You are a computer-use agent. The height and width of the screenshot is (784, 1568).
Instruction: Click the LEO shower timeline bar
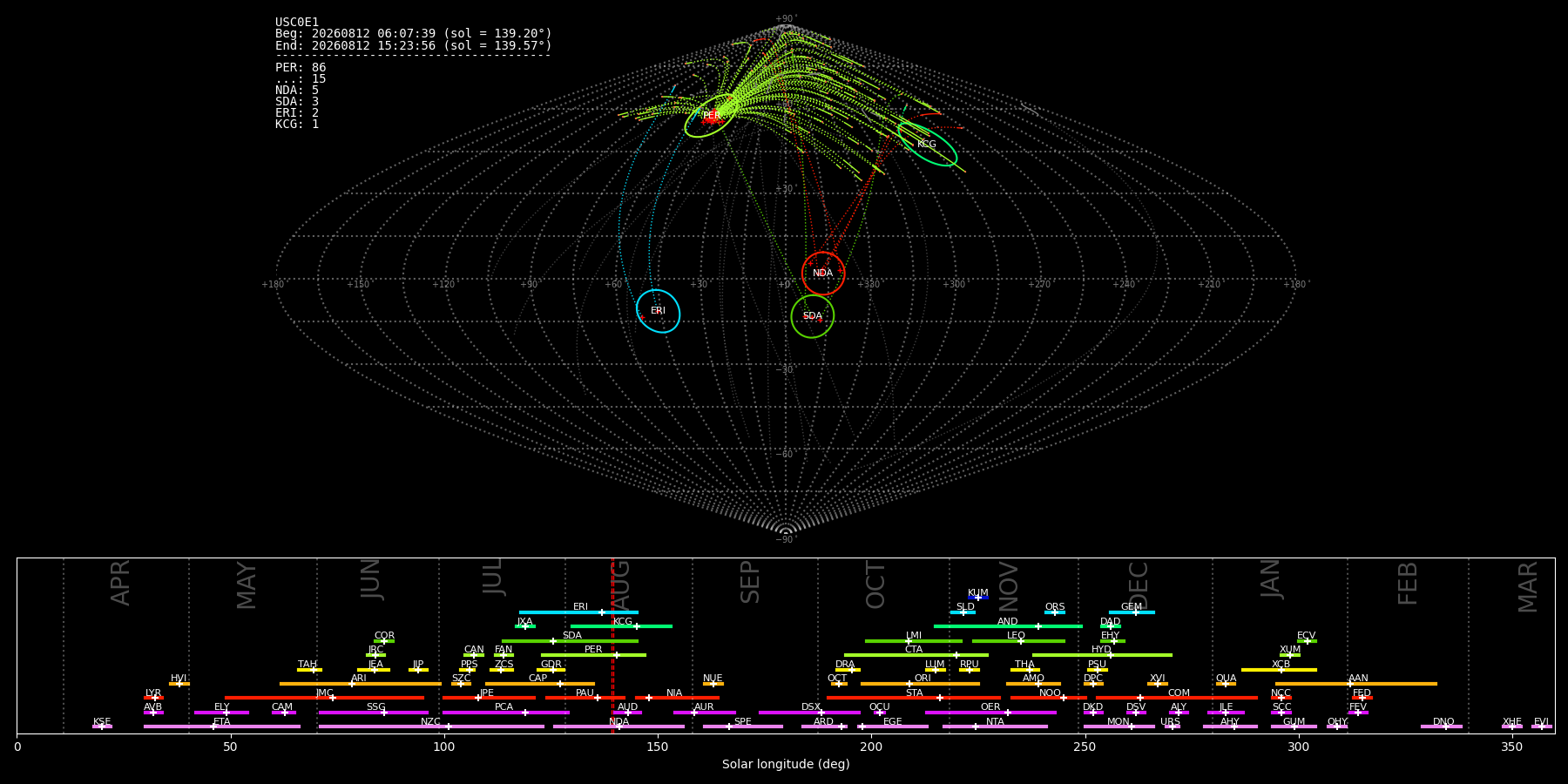[1018, 641]
